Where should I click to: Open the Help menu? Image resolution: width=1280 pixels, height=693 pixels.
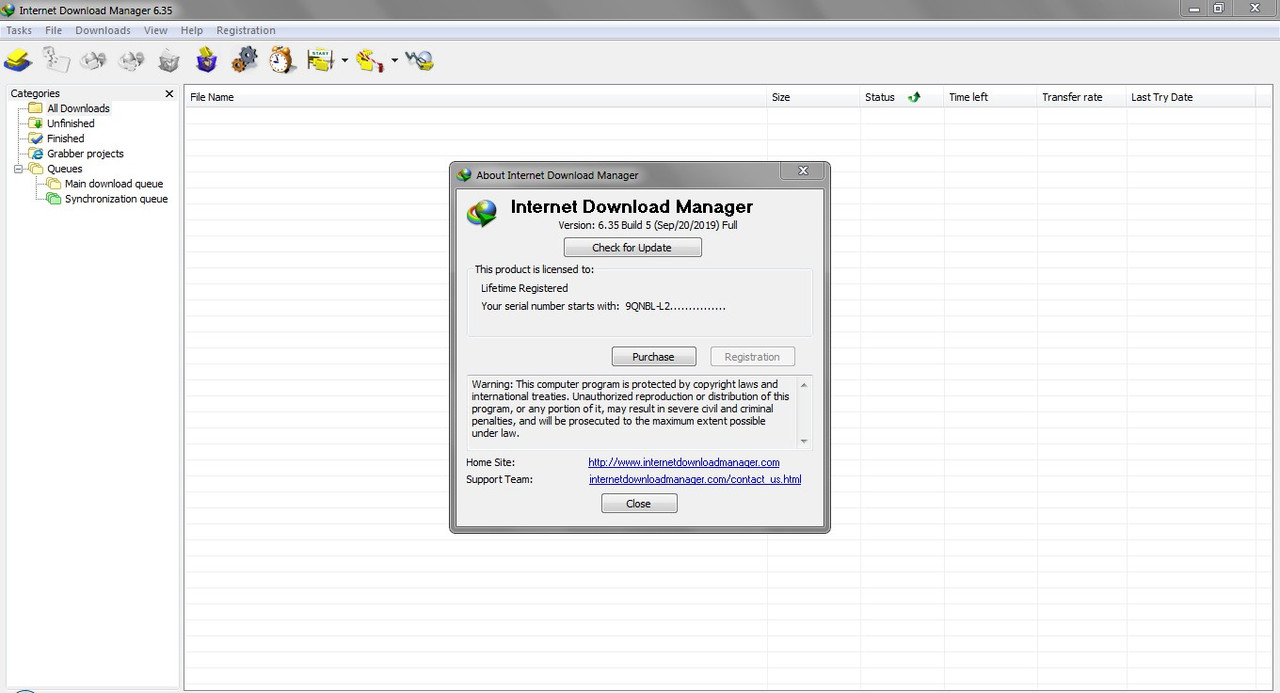click(x=192, y=30)
